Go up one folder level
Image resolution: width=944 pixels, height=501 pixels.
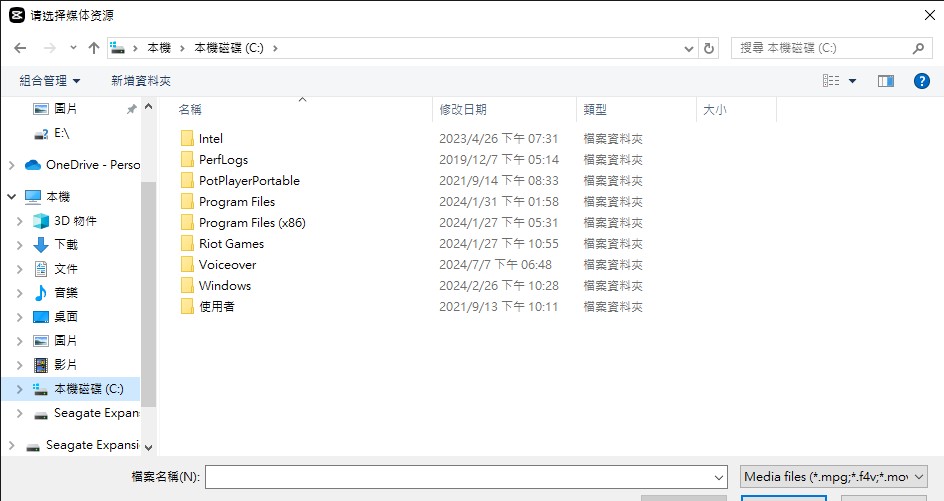[93, 48]
